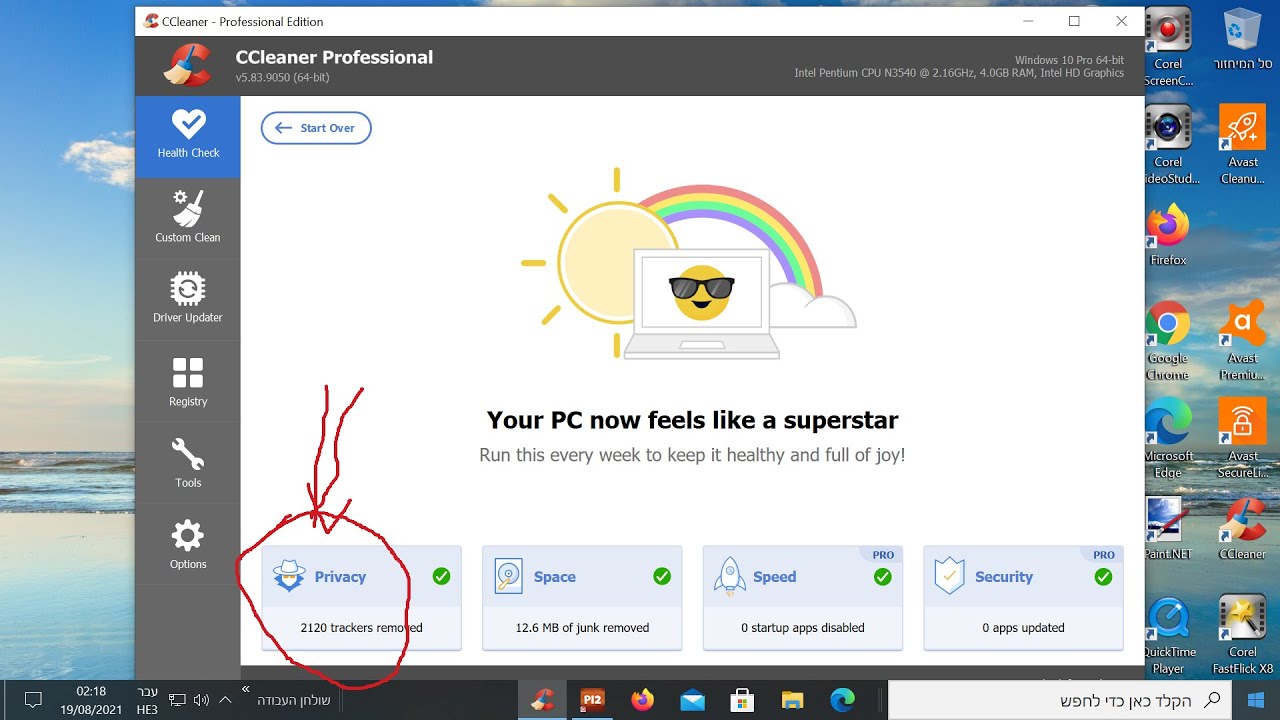1280x720 pixels.
Task: Click the green check on the Speed card
Action: point(882,576)
